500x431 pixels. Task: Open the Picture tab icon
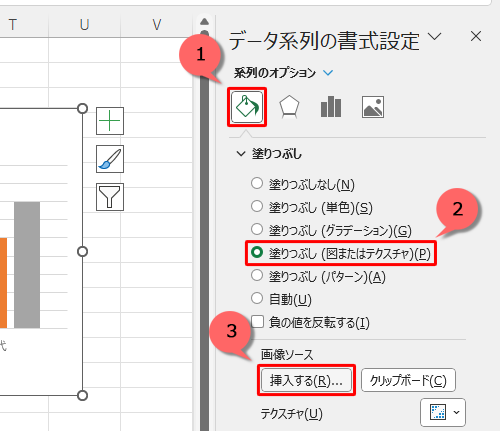[373, 107]
